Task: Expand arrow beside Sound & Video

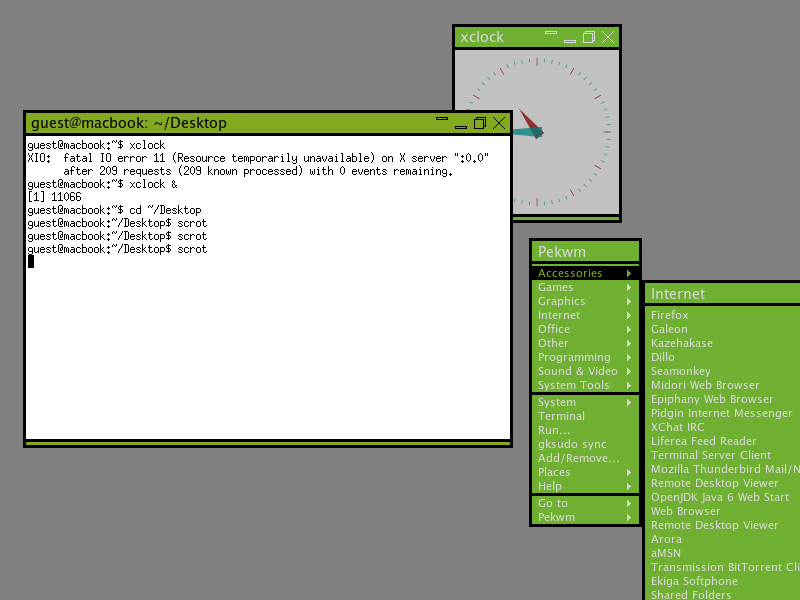Action: [629, 371]
